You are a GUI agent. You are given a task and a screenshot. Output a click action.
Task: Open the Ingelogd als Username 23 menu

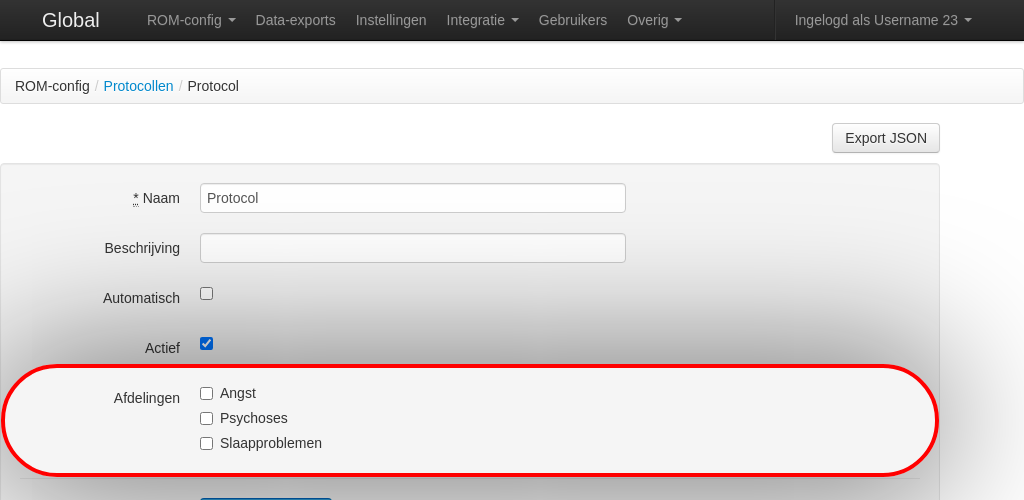[882, 20]
